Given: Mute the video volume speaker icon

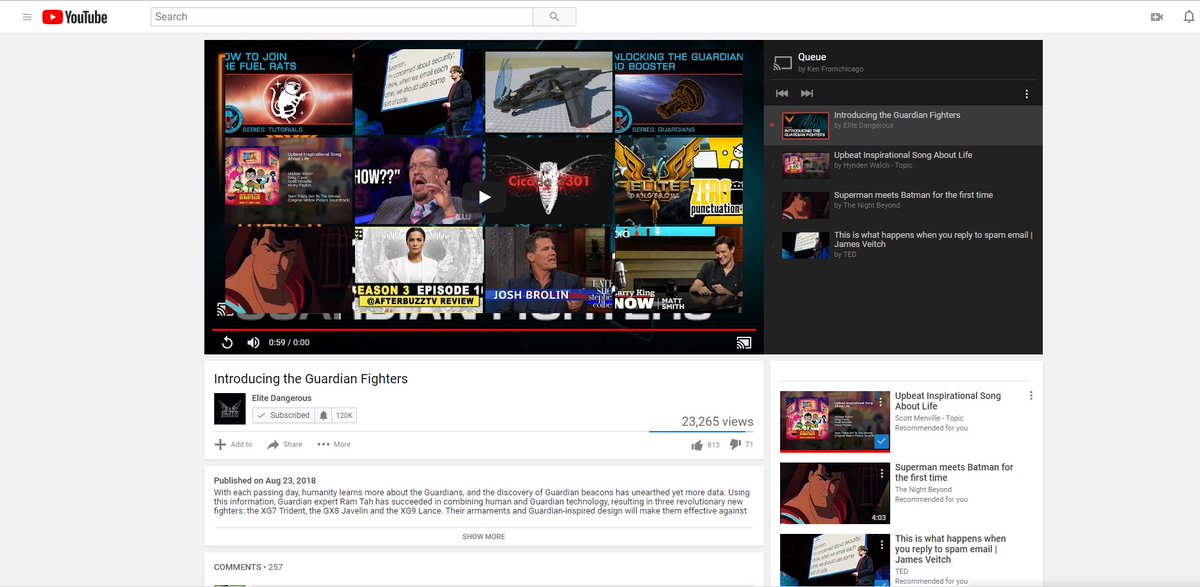Looking at the screenshot, I should [x=253, y=342].
